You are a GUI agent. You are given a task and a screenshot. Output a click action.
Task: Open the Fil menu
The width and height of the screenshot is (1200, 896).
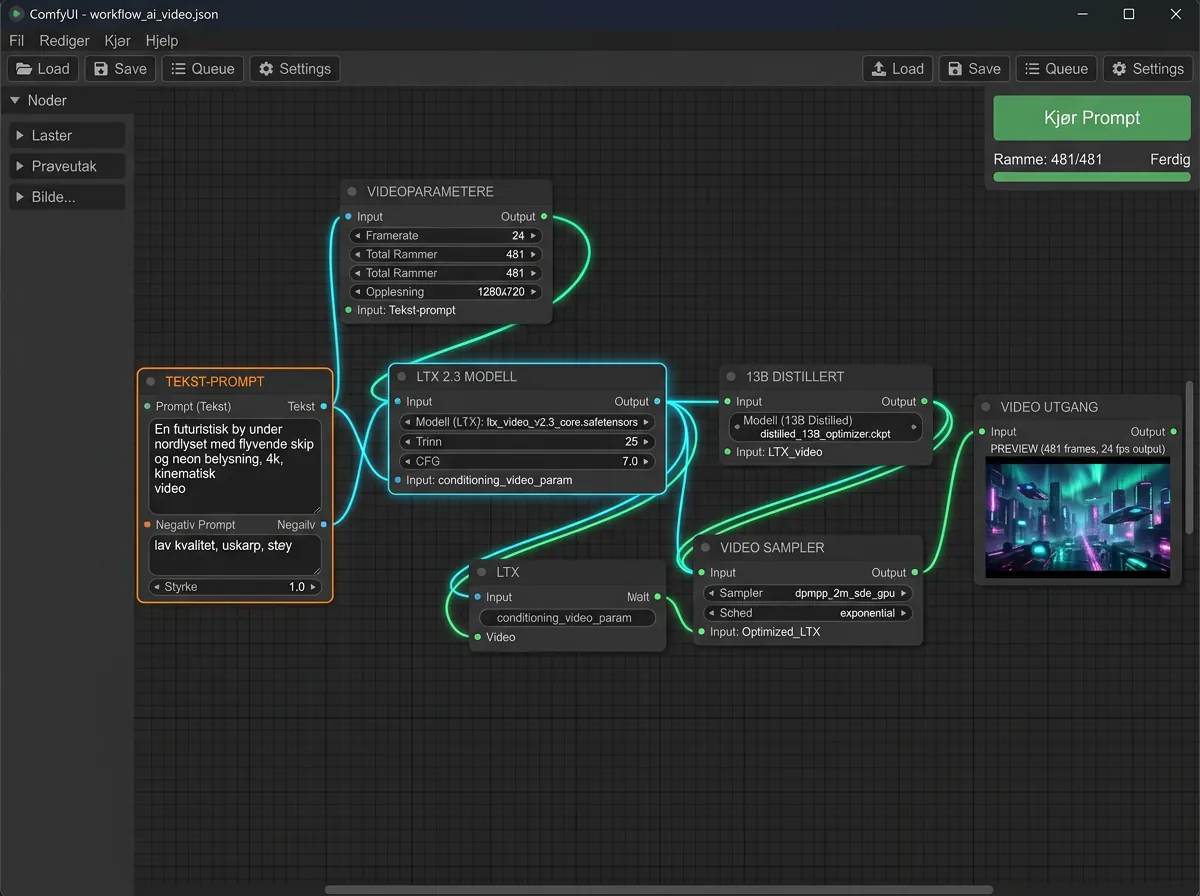click(16, 41)
